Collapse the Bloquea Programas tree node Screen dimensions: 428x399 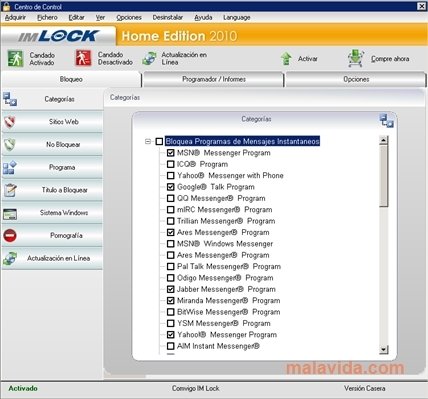point(148,142)
